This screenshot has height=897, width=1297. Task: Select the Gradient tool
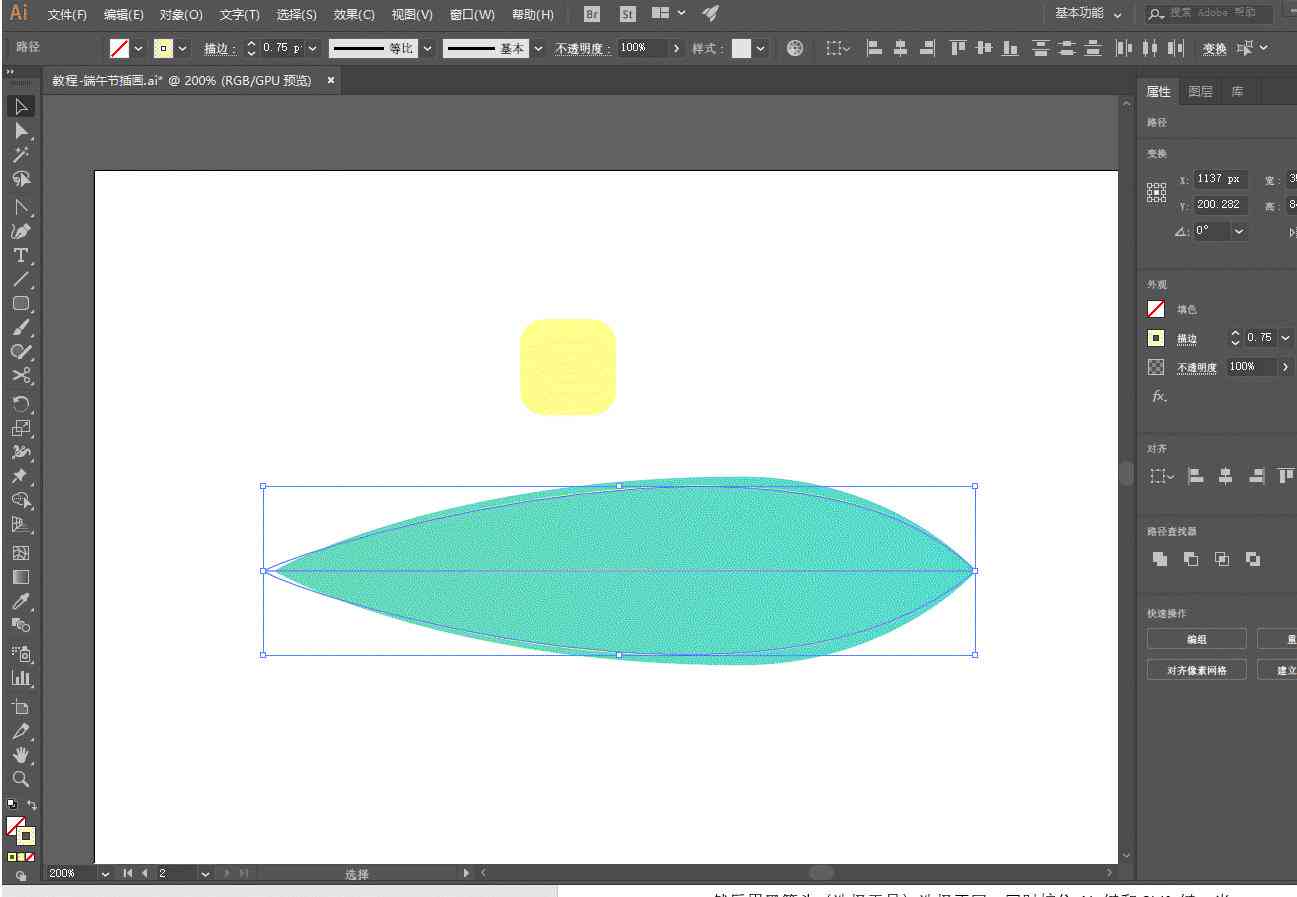point(20,577)
